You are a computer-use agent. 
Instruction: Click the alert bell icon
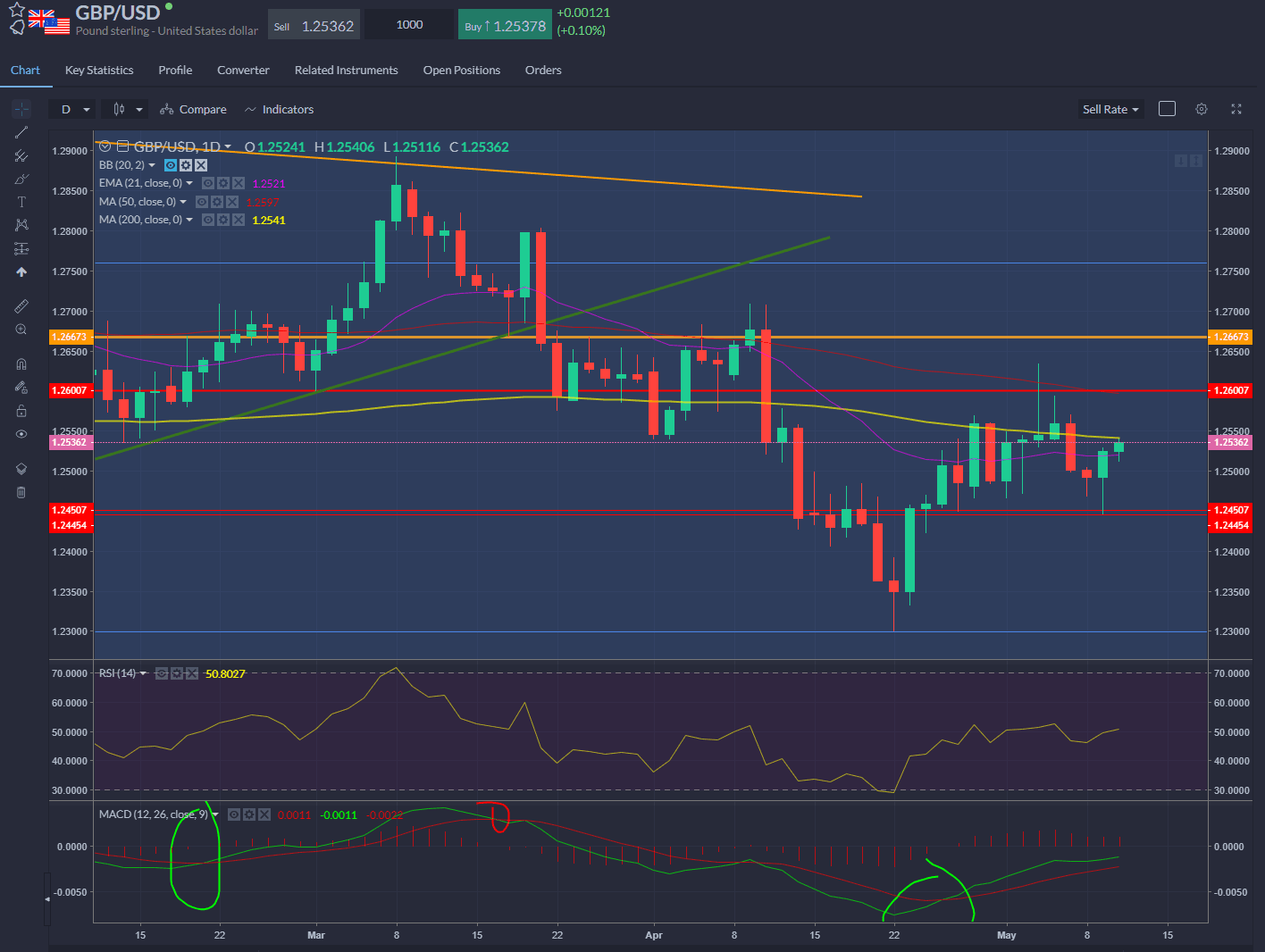tap(16, 28)
